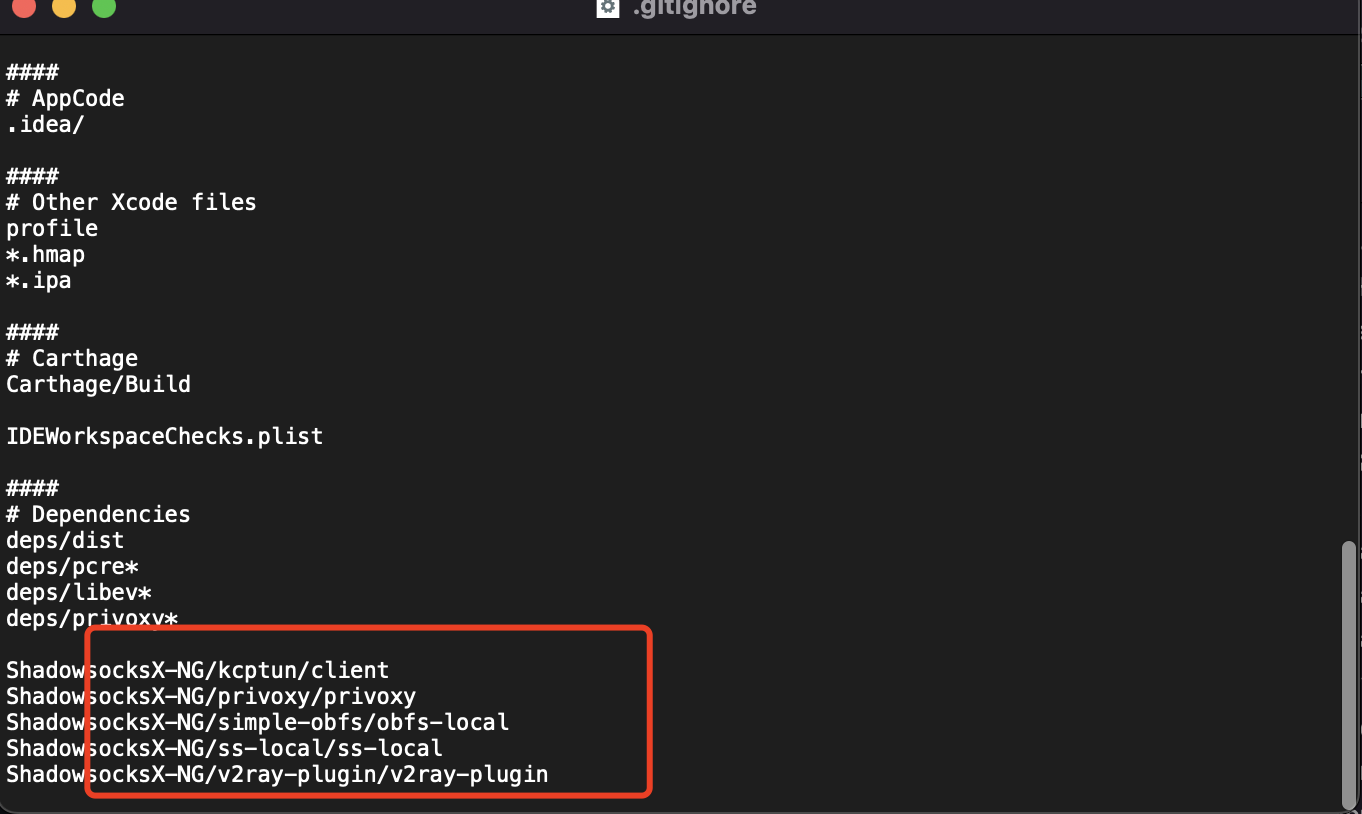Click the '# Dependencies' comment line
This screenshot has width=1362, height=814.
98,513
